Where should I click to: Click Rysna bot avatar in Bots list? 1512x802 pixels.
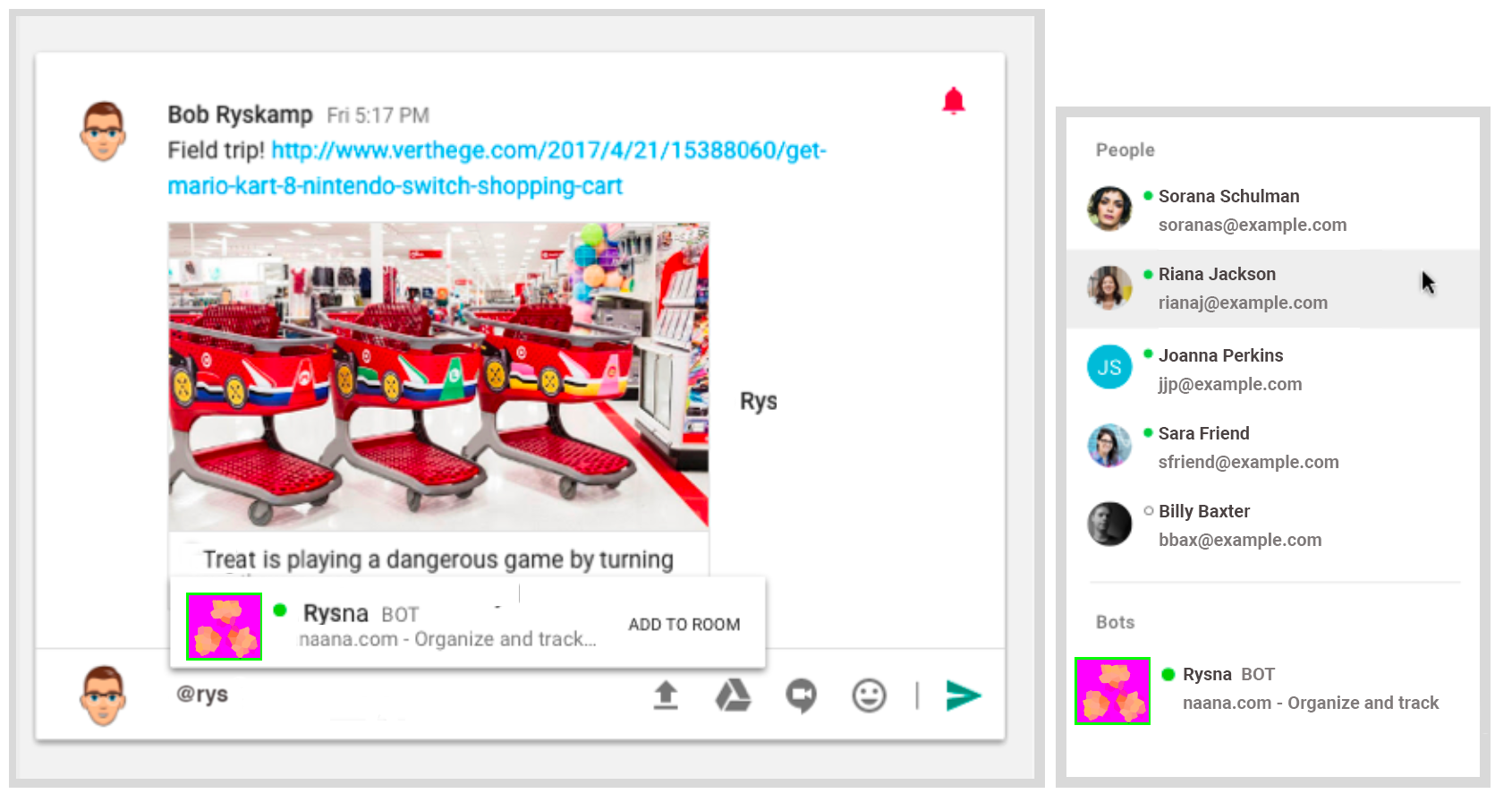(1112, 691)
